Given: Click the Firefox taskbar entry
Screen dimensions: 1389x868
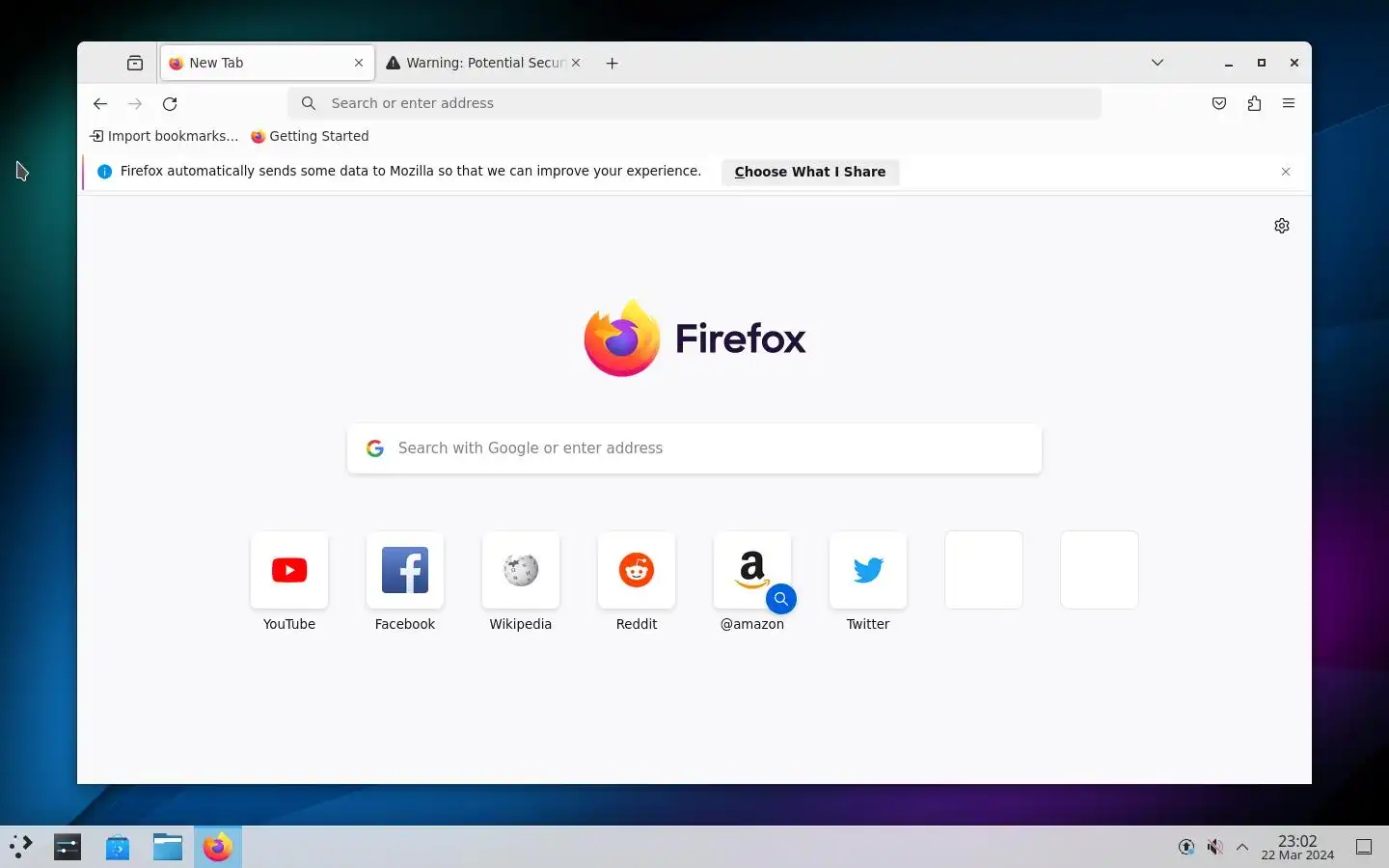Looking at the screenshot, I should 218,847.
